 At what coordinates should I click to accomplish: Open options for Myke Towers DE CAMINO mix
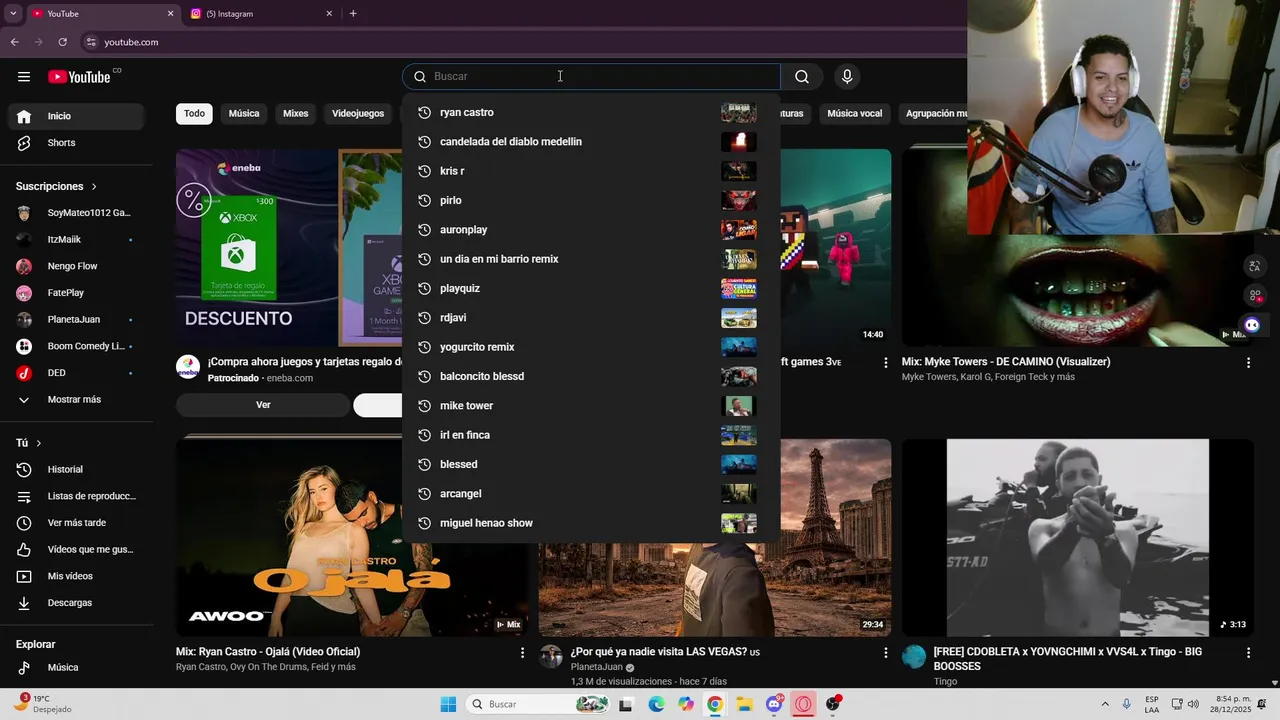[x=1248, y=363]
